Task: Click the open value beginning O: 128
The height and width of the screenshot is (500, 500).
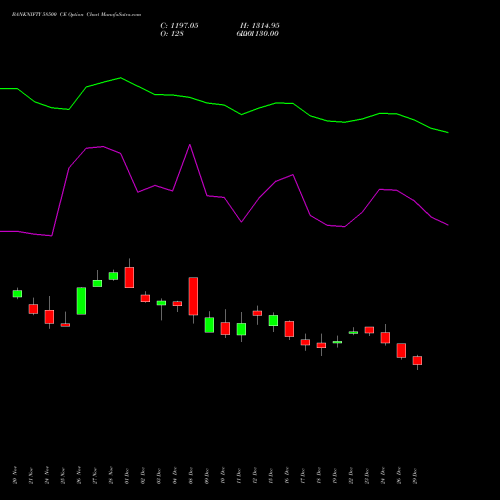Action: coord(172,34)
